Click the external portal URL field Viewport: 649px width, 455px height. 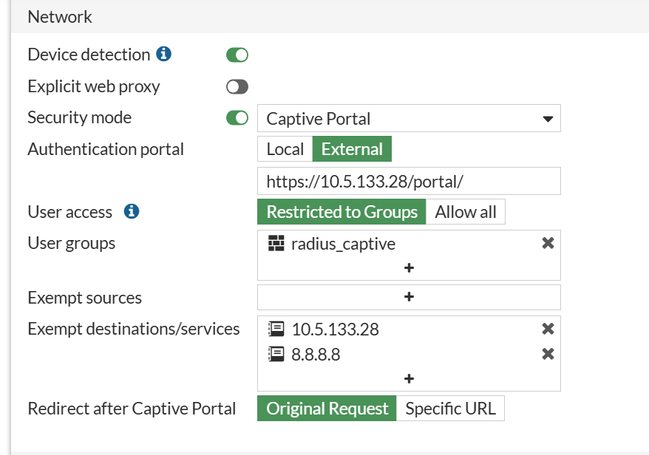click(408, 181)
